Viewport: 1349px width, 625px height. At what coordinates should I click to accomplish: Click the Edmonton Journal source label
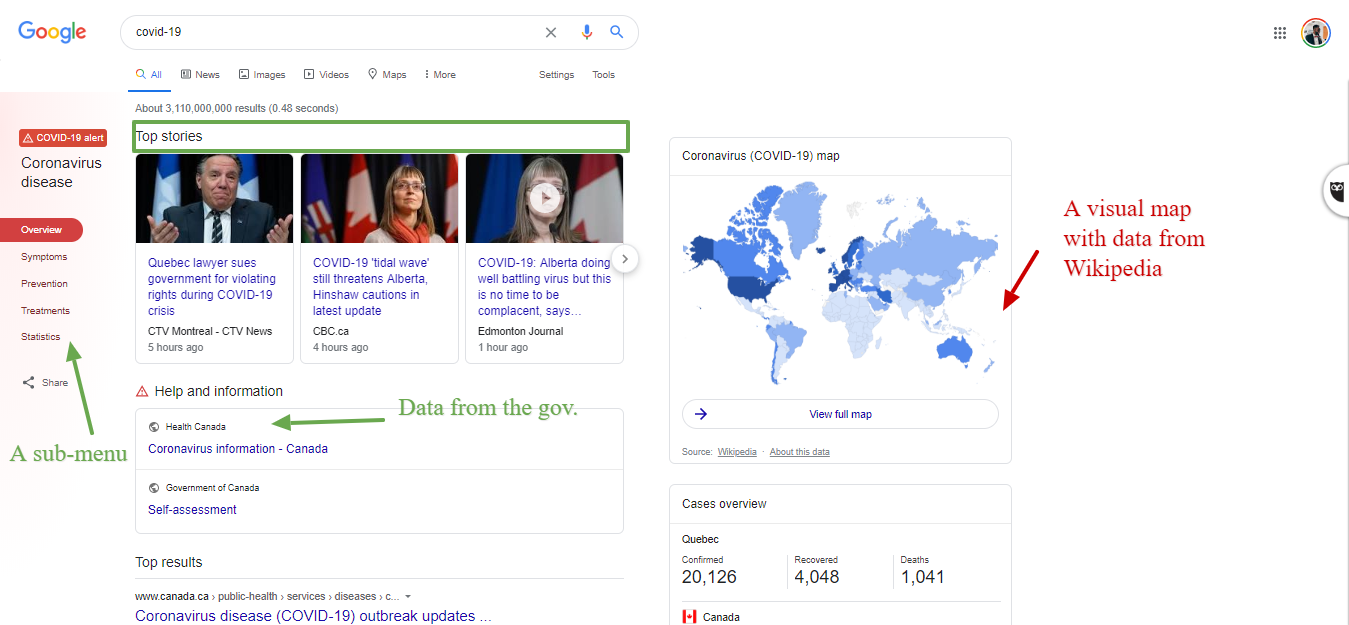(x=521, y=331)
